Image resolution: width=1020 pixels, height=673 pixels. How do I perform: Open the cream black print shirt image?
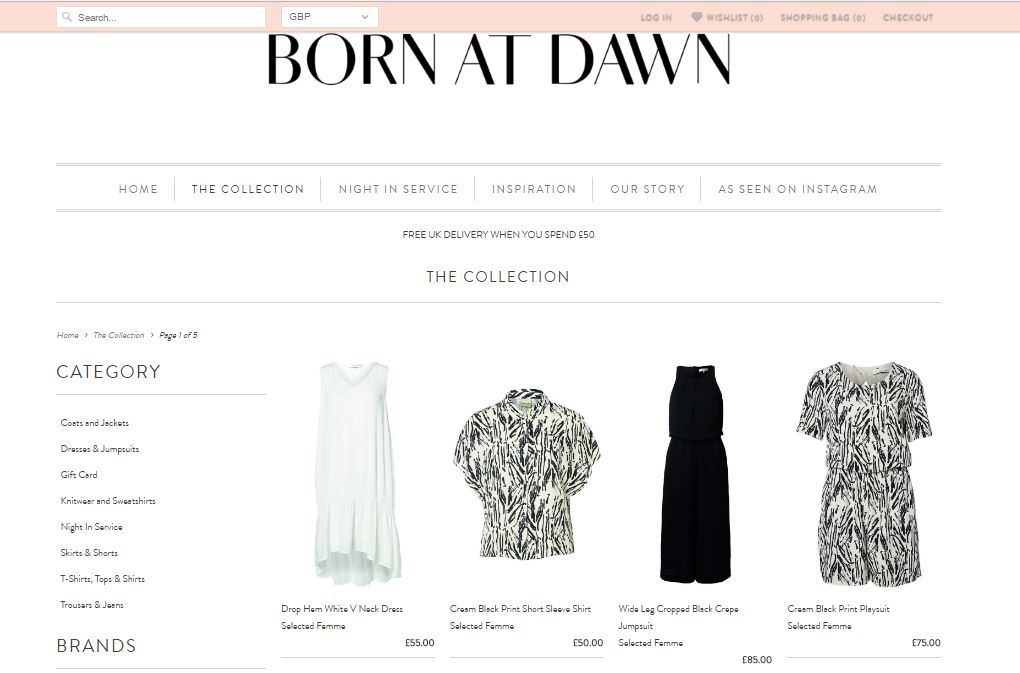click(526, 474)
